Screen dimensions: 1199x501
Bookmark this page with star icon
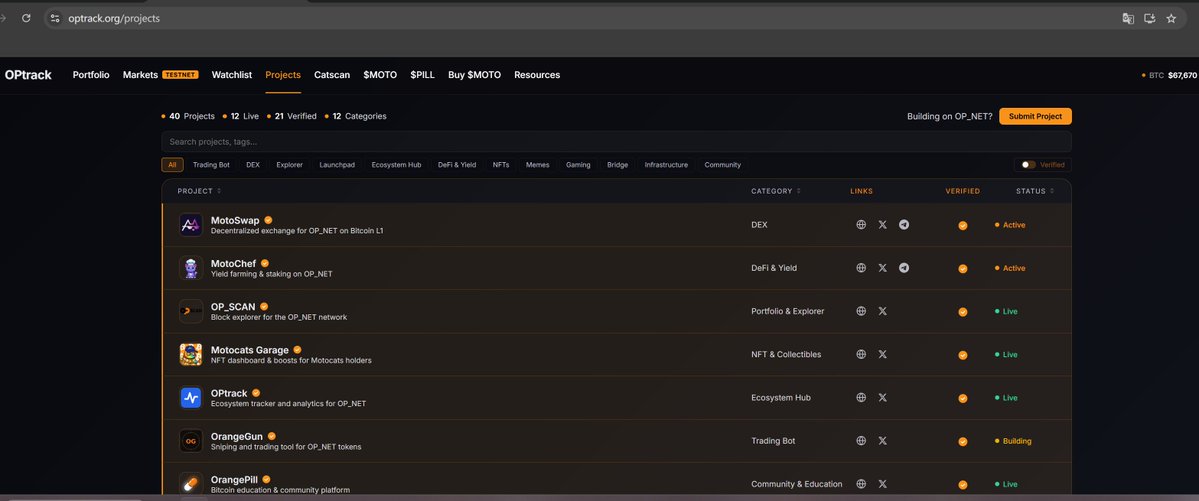pyautogui.click(x=1171, y=18)
